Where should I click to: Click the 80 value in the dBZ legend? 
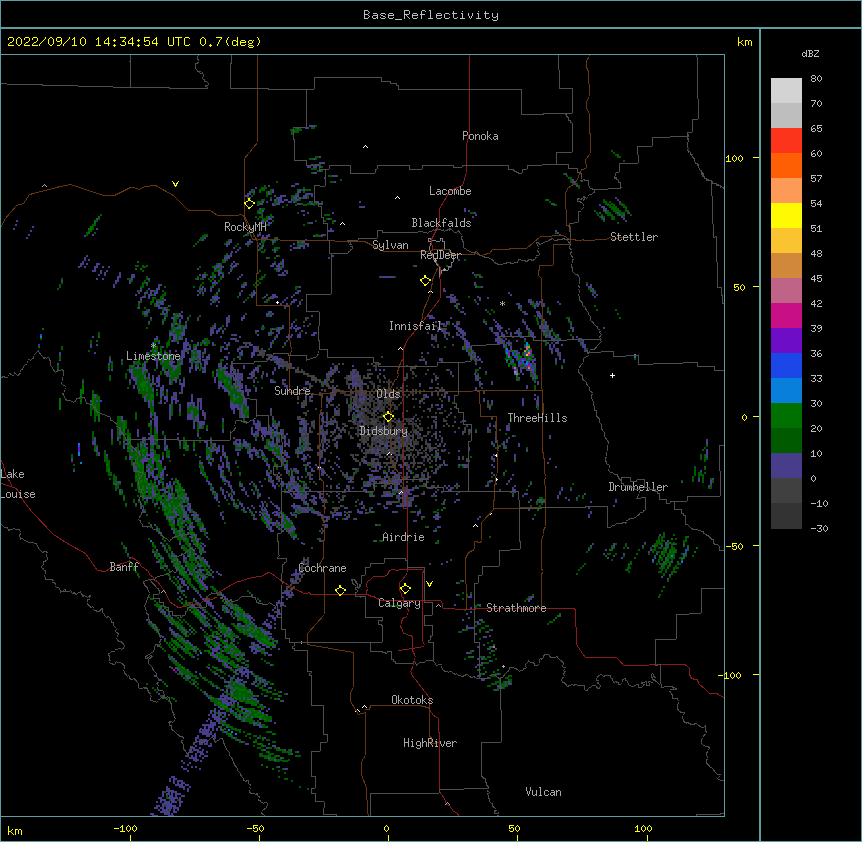(x=816, y=79)
